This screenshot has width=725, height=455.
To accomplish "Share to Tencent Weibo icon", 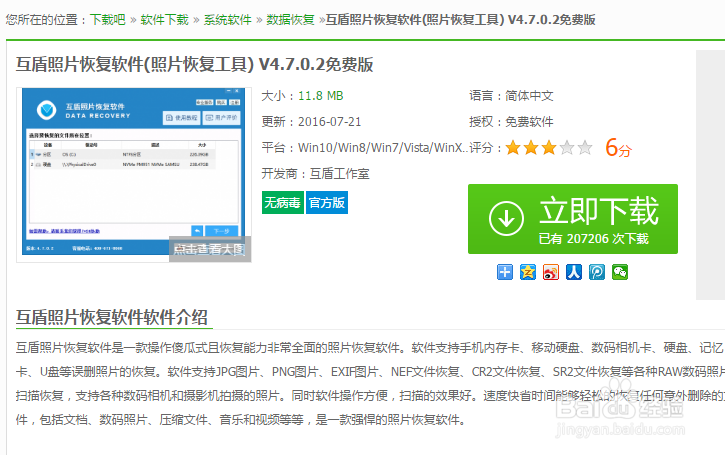I will coord(597,272).
